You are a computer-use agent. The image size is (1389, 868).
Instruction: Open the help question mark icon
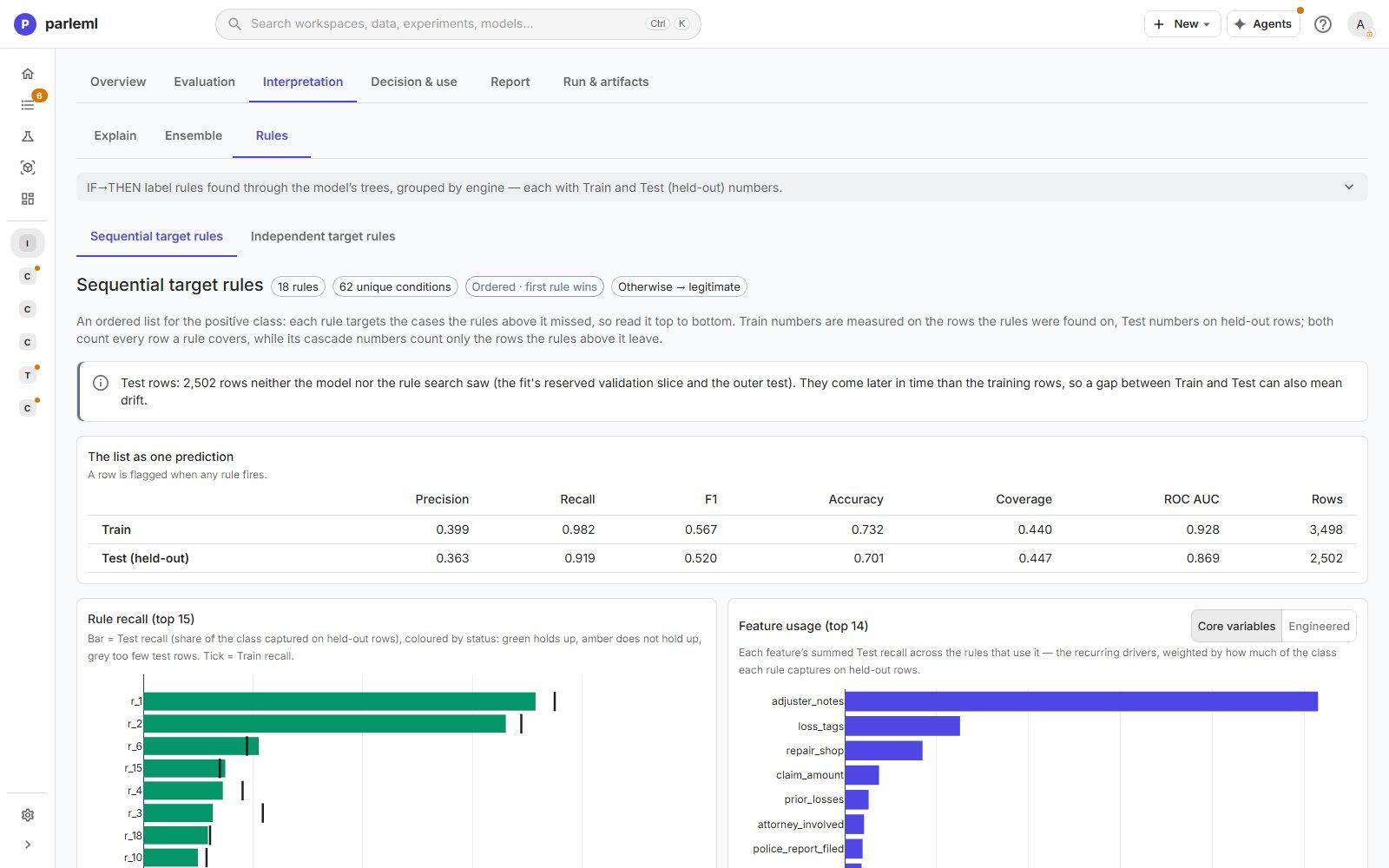(1323, 24)
